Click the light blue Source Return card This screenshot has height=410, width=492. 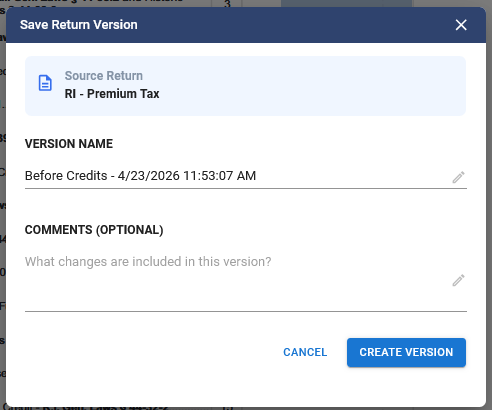tap(245, 86)
